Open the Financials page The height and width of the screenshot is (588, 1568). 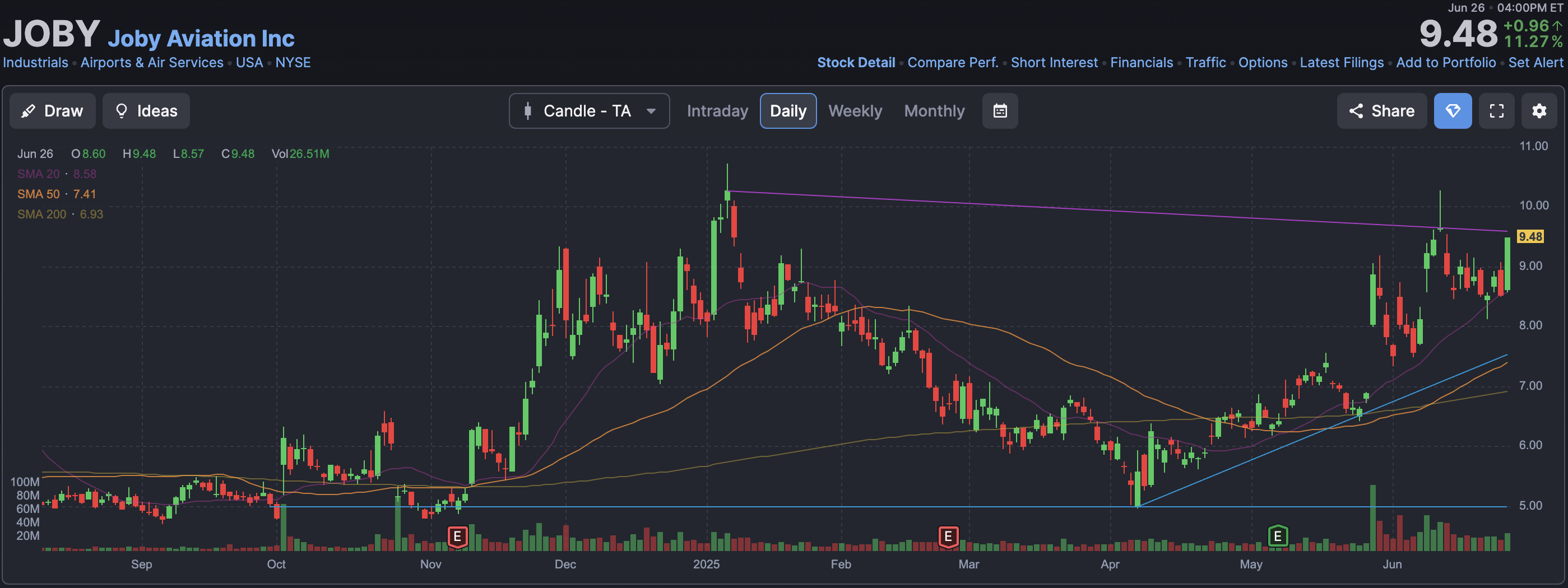[x=1142, y=62]
